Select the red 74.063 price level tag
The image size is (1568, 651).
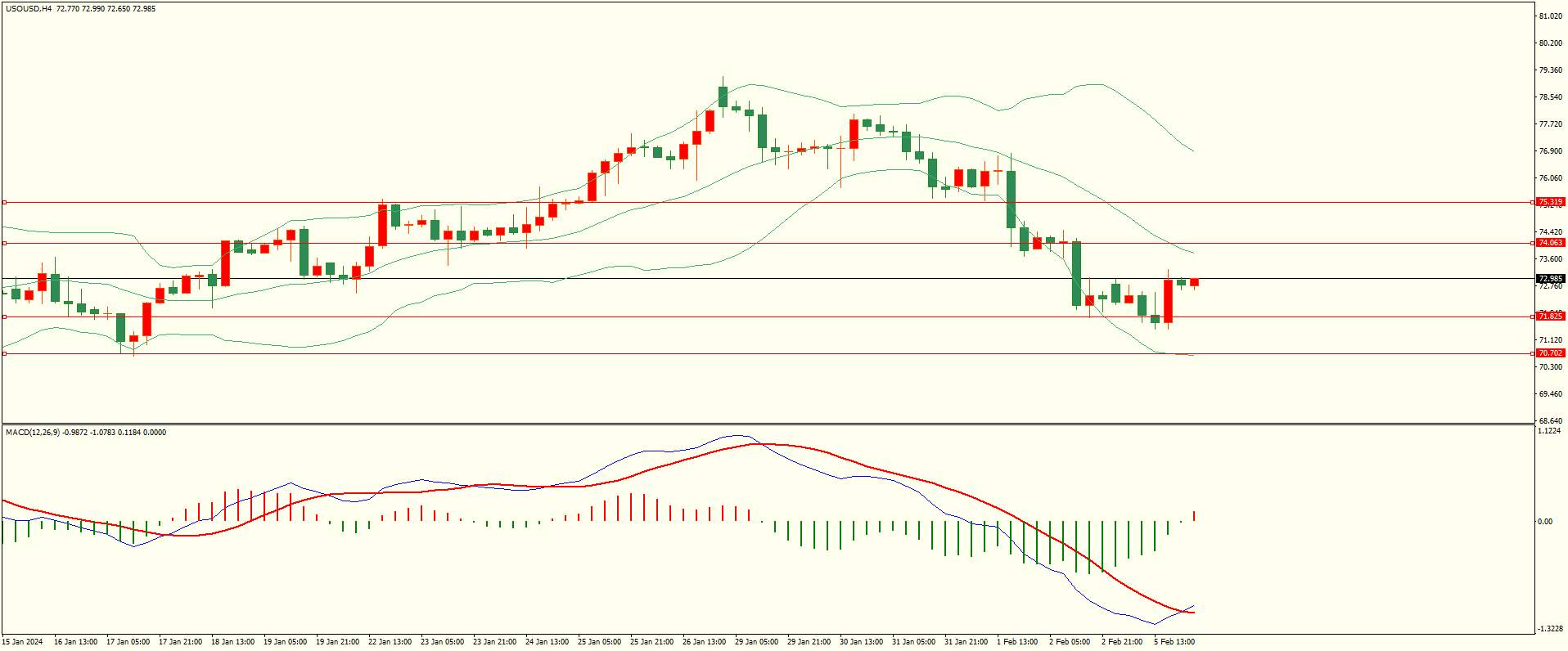[x=1550, y=243]
